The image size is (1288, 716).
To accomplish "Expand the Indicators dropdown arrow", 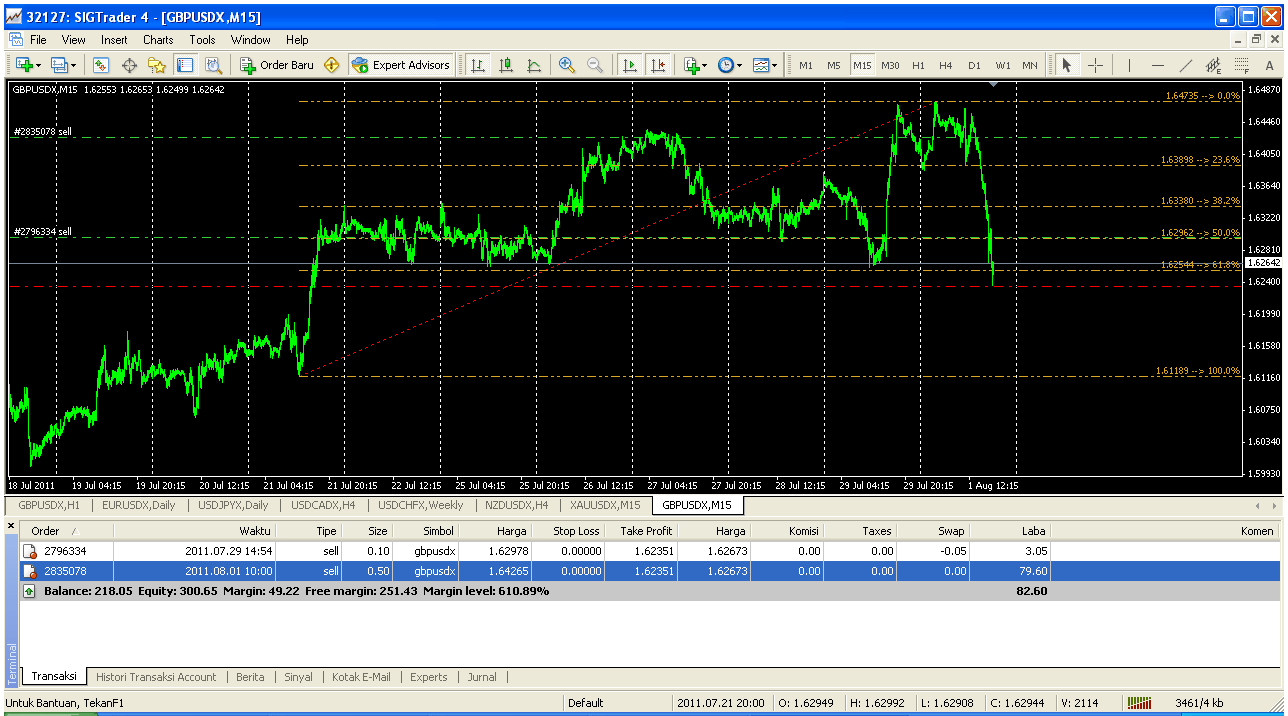I will pyautogui.click(x=705, y=65).
